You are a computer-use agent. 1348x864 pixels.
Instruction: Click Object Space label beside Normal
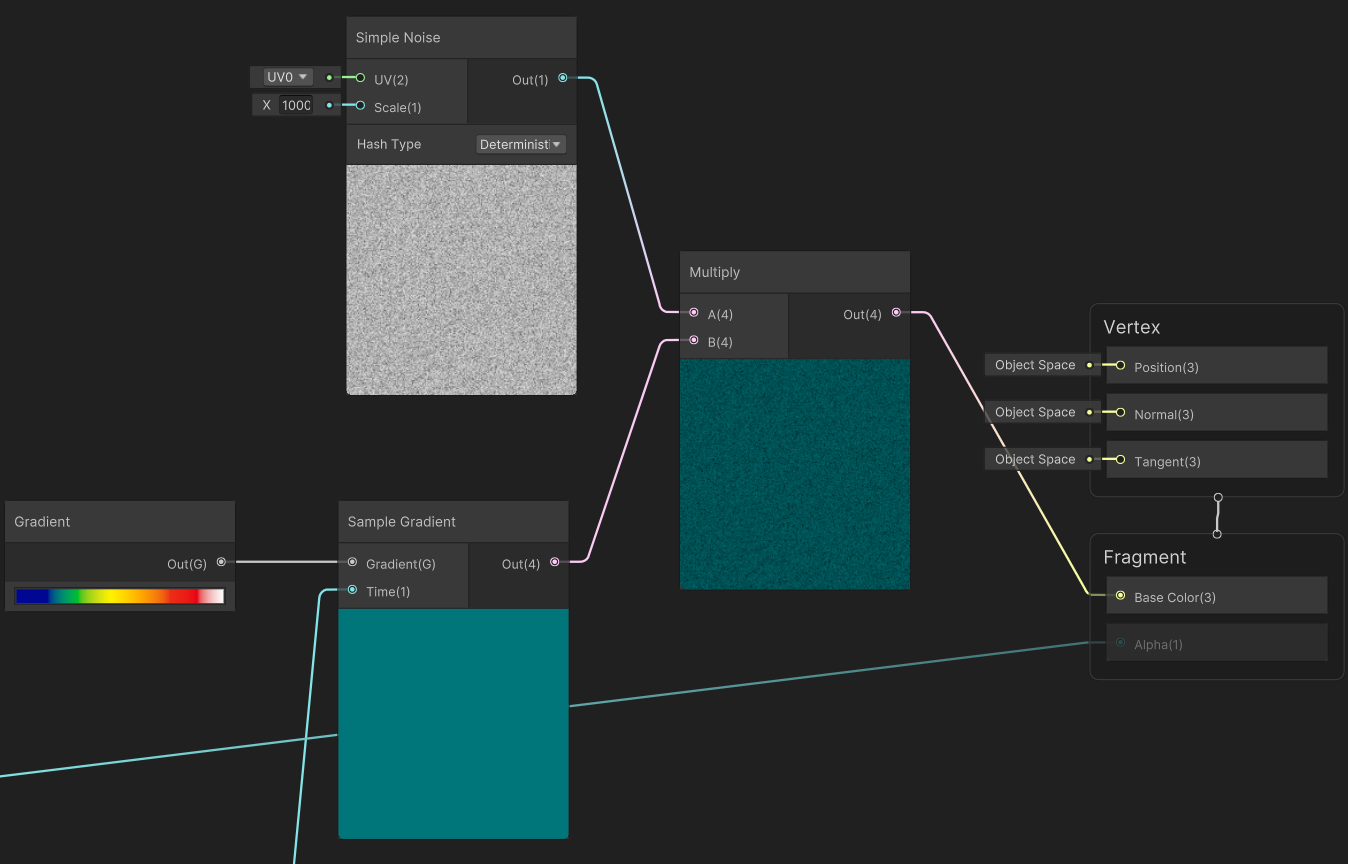click(1035, 412)
